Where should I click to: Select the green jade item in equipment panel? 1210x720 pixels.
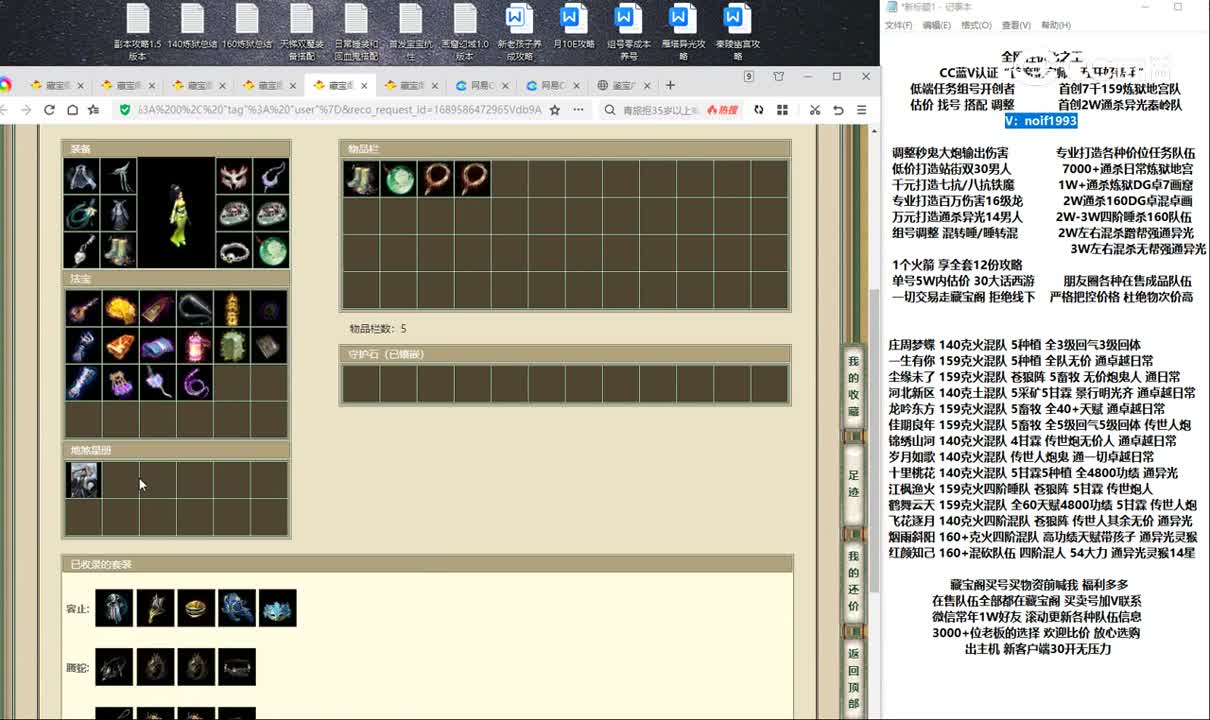coord(271,250)
